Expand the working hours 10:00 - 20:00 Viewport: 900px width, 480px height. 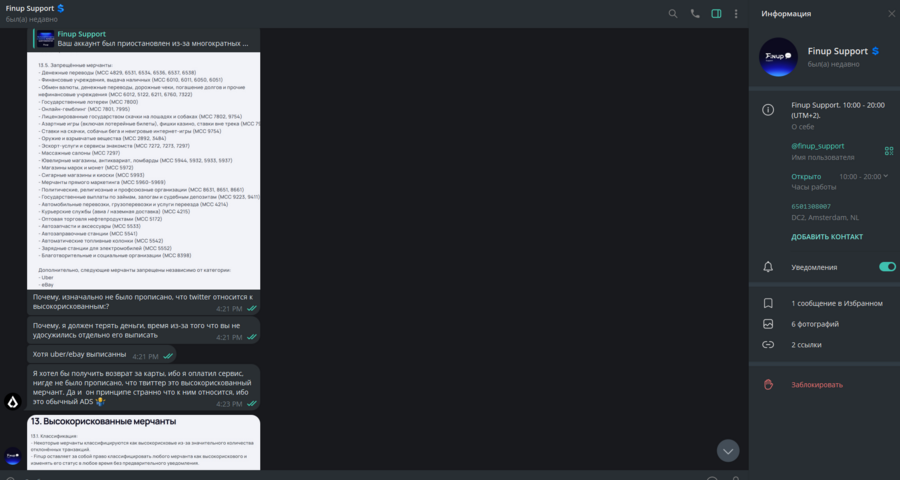863,176
